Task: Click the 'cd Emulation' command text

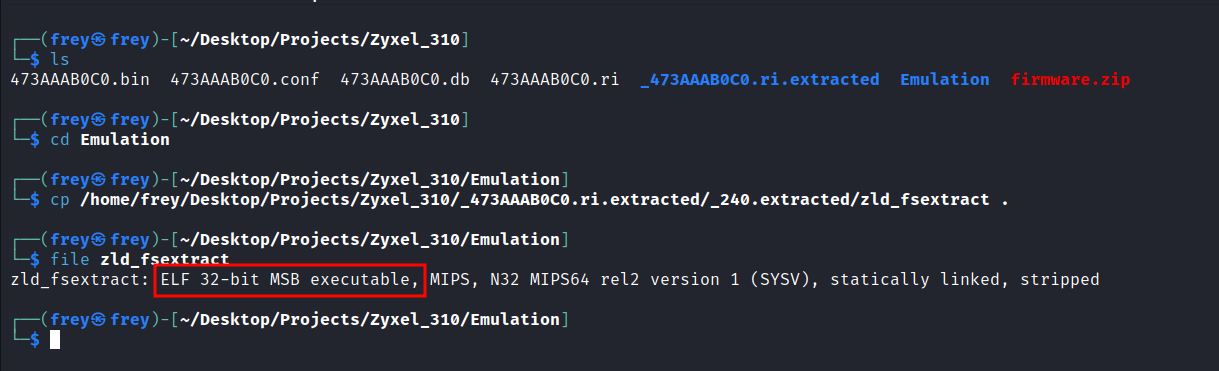Action: point(110,139)
